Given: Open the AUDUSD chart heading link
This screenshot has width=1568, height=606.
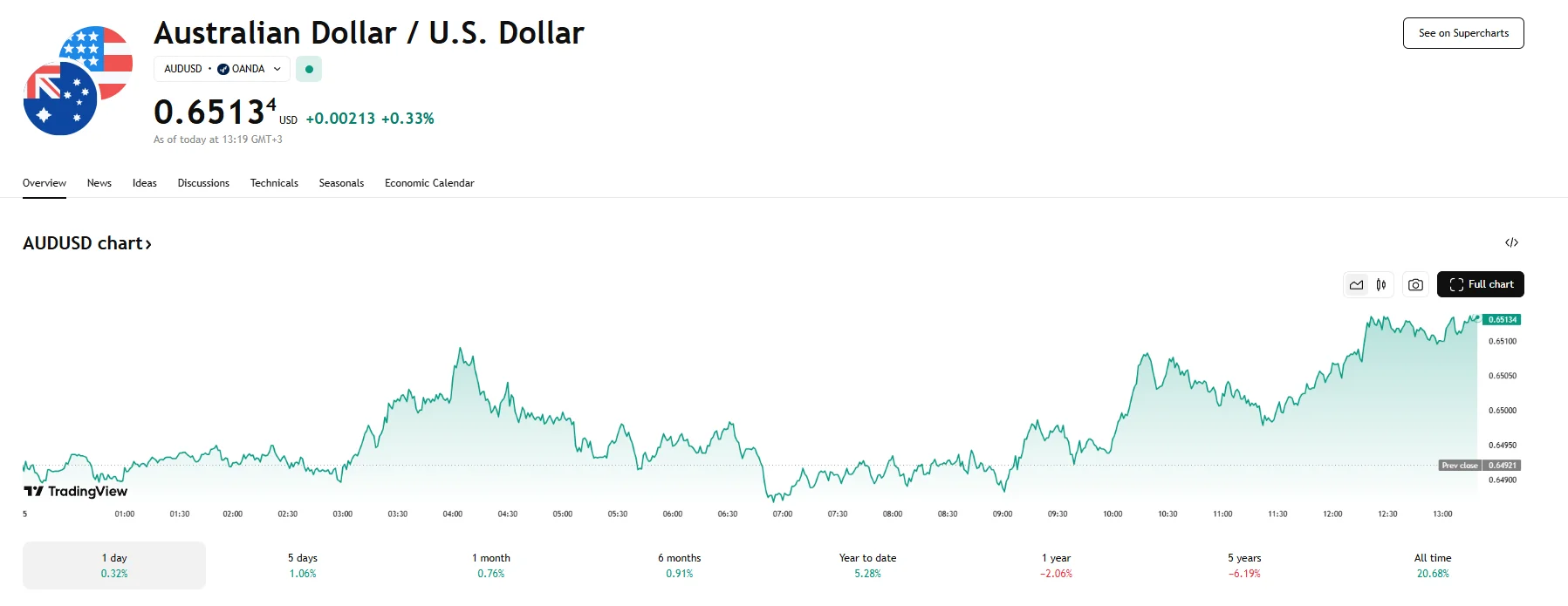Looking at the screenshot, I should tap(87, 243).
